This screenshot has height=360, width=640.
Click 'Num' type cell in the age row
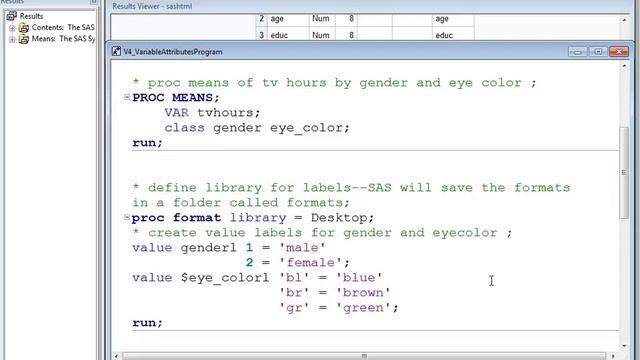point(321,19)
